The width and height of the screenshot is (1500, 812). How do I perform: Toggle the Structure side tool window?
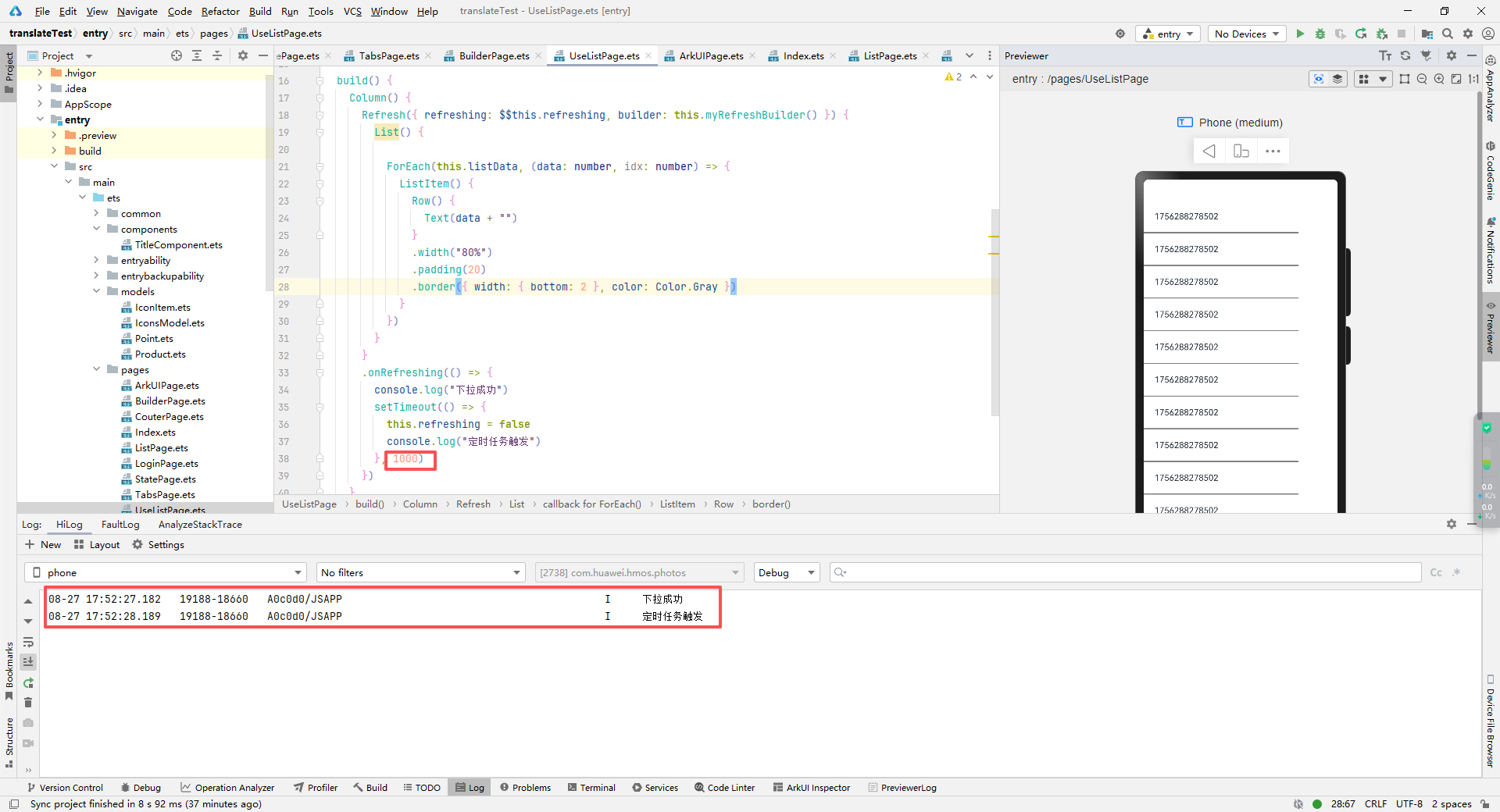pos(9,742)
